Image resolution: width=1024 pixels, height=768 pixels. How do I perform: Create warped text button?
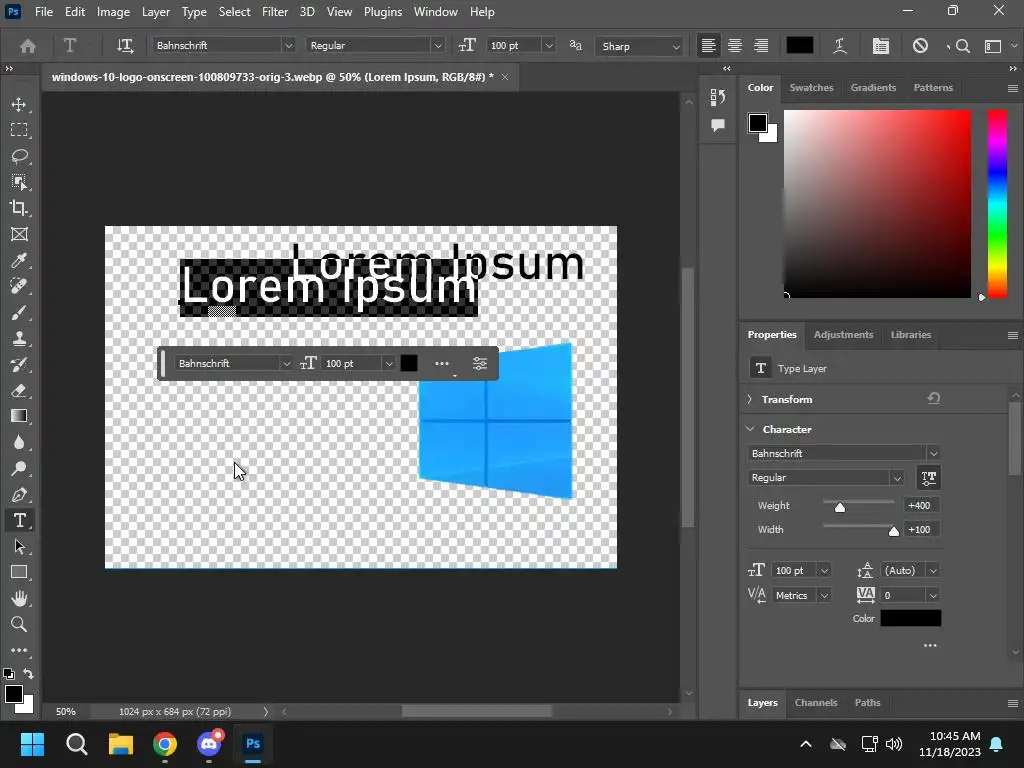[840, 46]
